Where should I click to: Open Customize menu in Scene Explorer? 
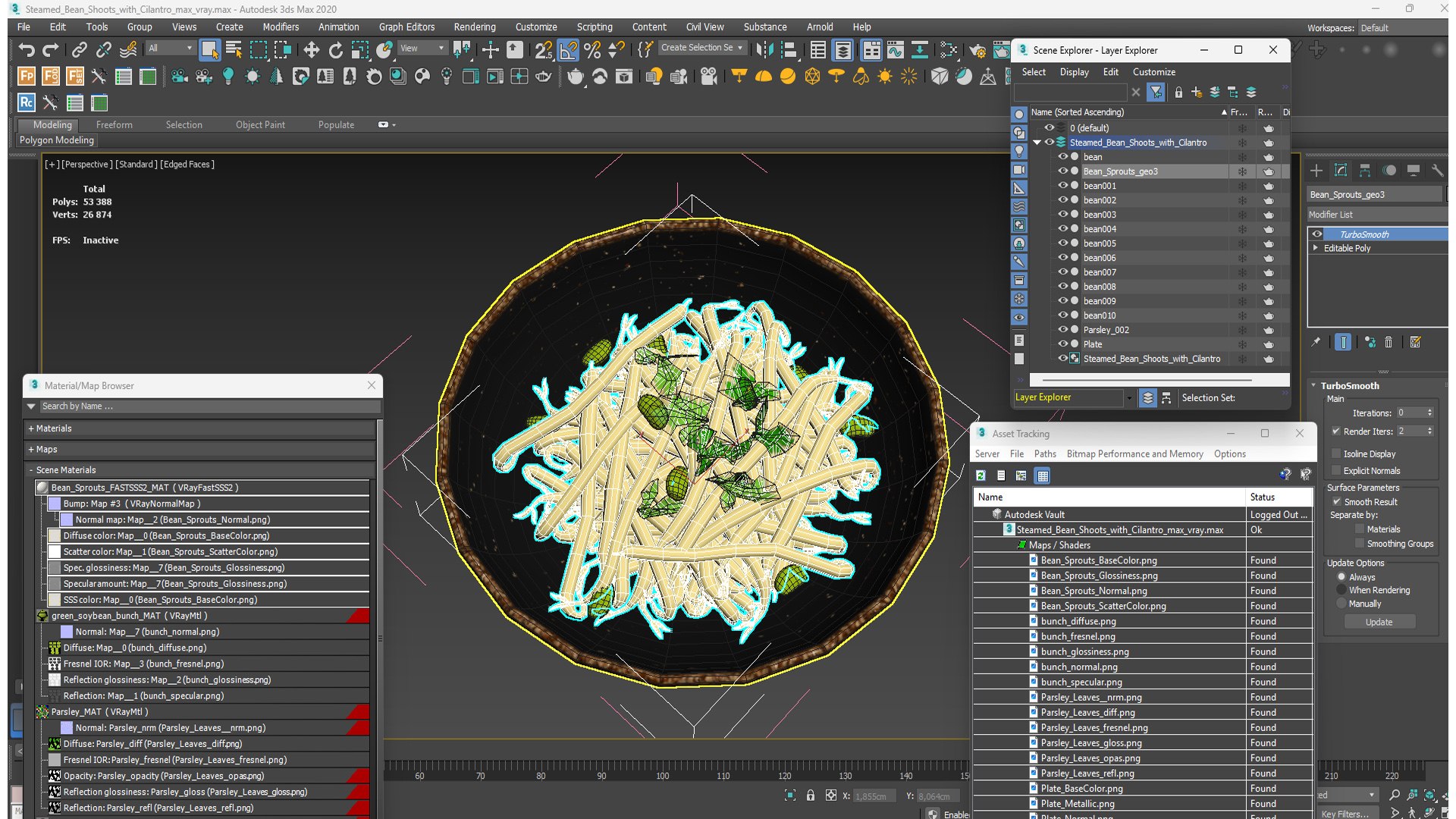[1154, 72]
